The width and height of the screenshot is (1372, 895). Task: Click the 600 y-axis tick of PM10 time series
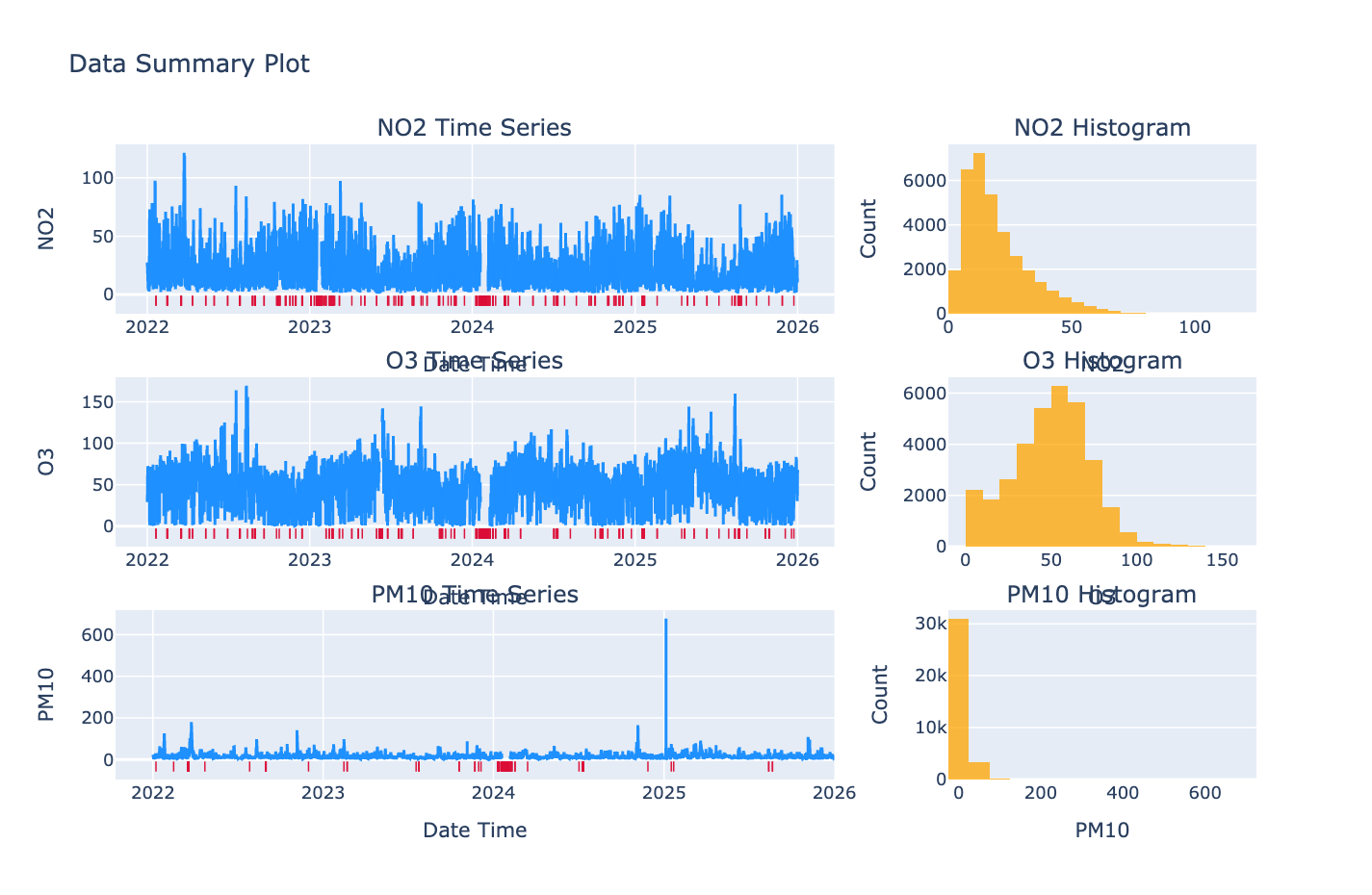tap(97, 635)
